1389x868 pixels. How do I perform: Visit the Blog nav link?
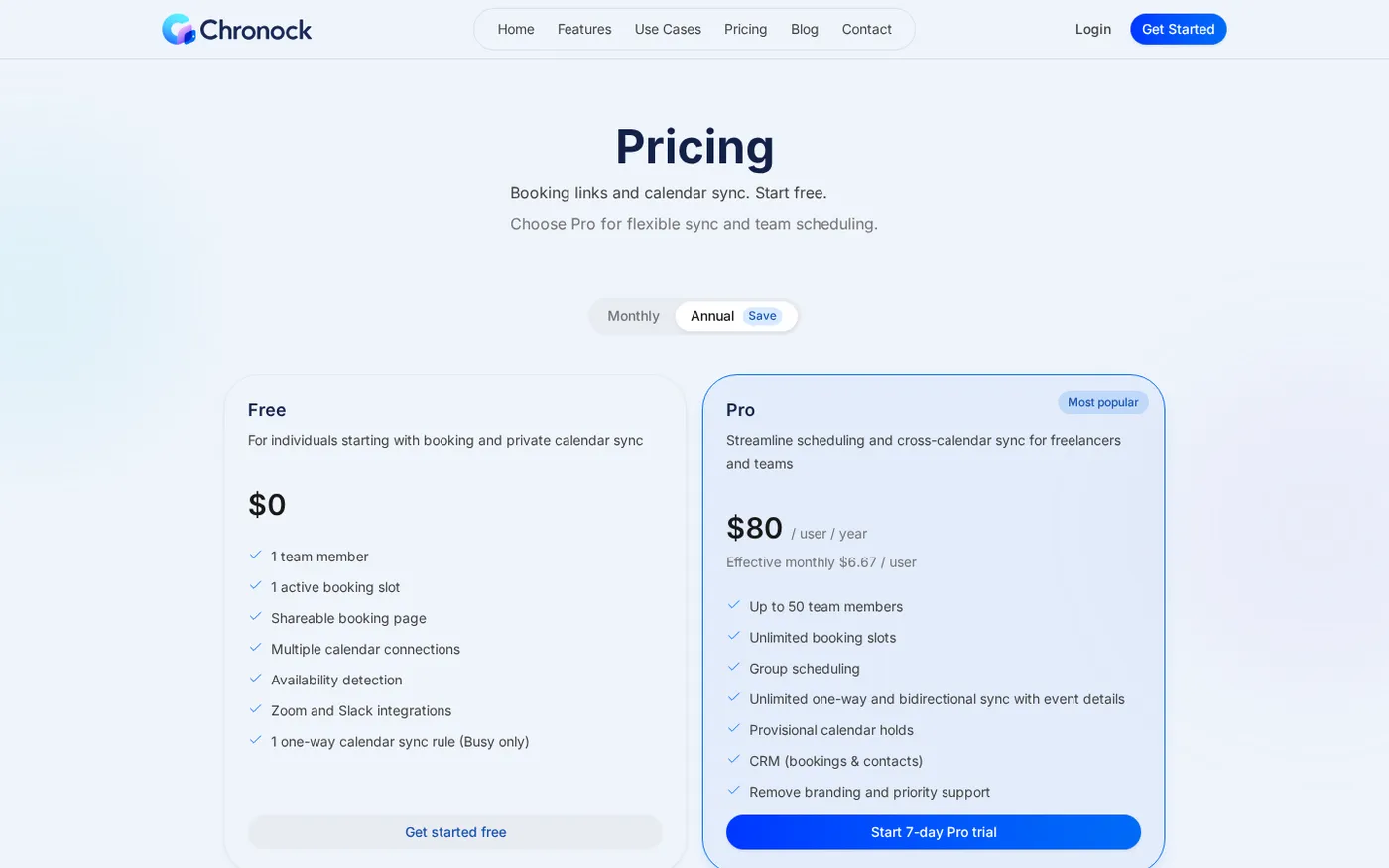pyautogui.click(x=805, y=29)
